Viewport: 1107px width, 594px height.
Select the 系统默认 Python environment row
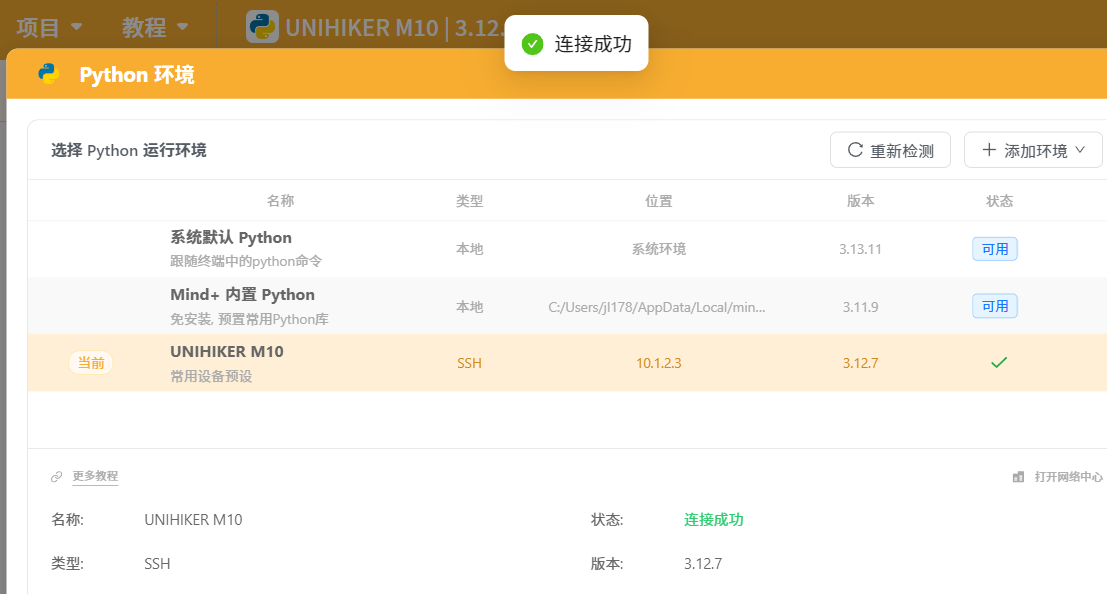click(x=568, y=249)
